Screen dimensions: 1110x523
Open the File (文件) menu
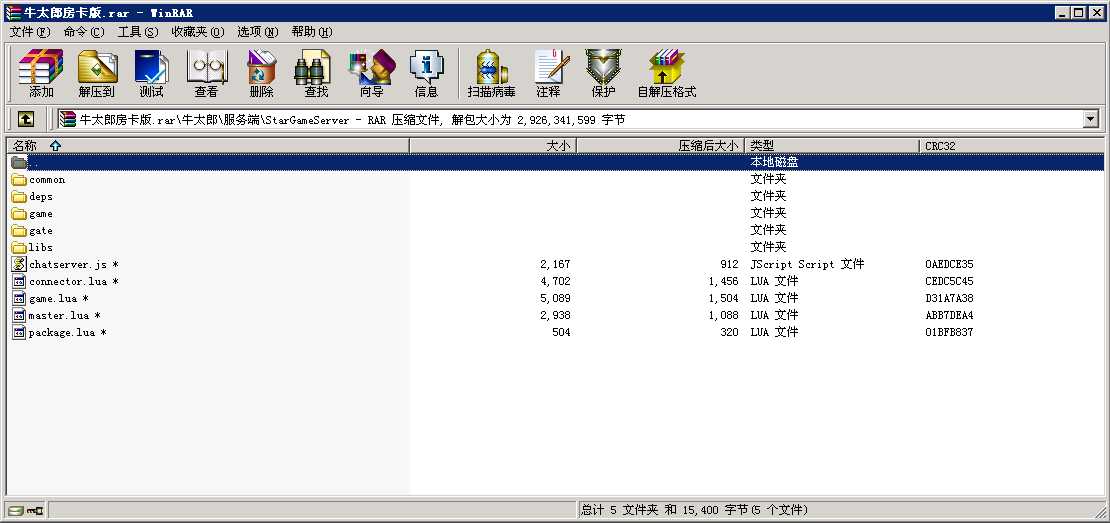coord(30,32)
